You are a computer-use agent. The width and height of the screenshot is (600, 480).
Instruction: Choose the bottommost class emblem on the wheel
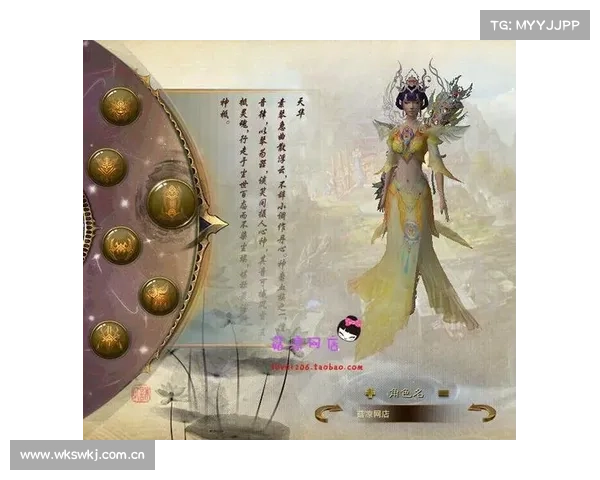109,339
